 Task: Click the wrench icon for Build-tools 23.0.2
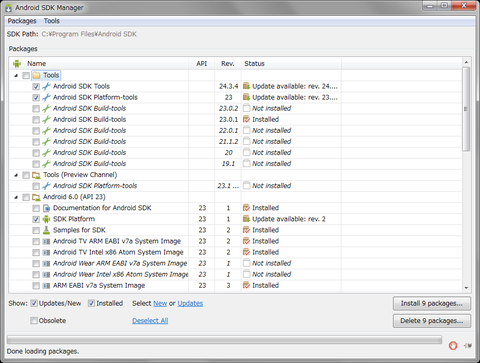click(x=46, y=108)
